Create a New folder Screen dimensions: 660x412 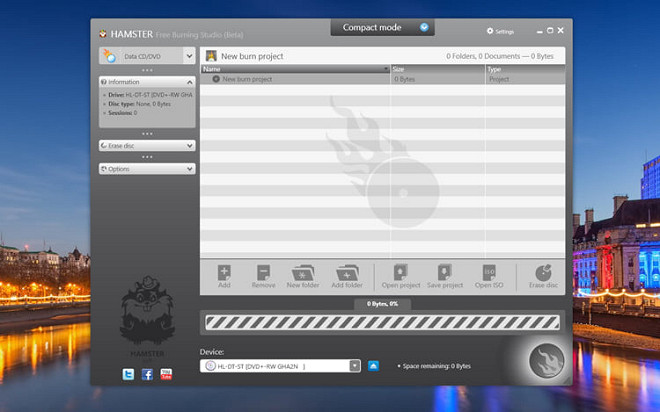click(x=303, y=276)
